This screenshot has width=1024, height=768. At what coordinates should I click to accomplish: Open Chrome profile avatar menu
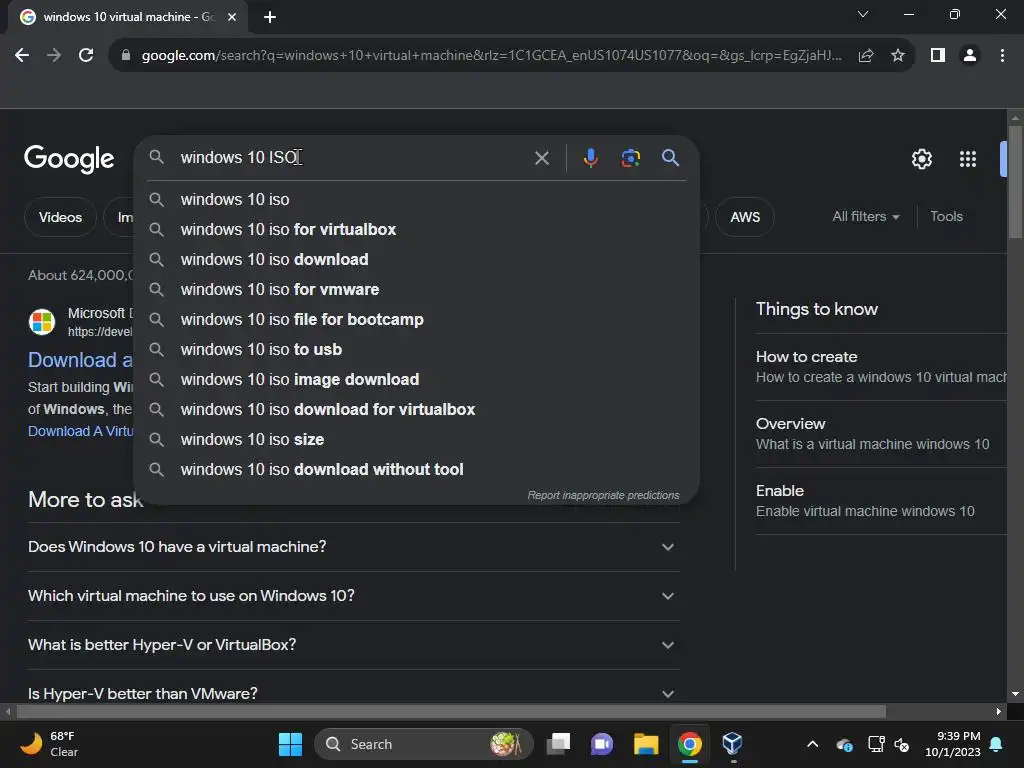(970, 56)
